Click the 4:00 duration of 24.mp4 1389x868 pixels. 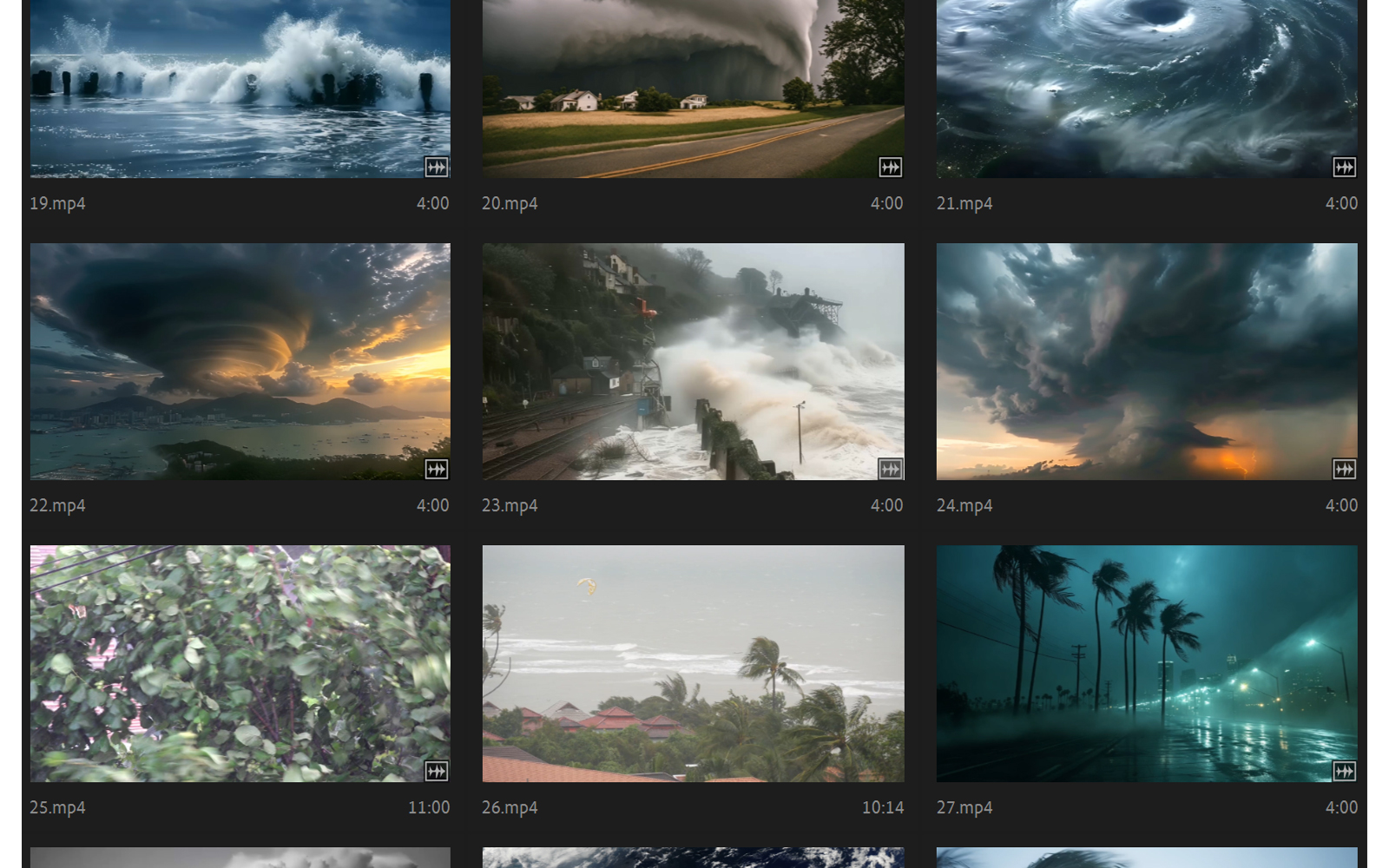[1341, 505]
